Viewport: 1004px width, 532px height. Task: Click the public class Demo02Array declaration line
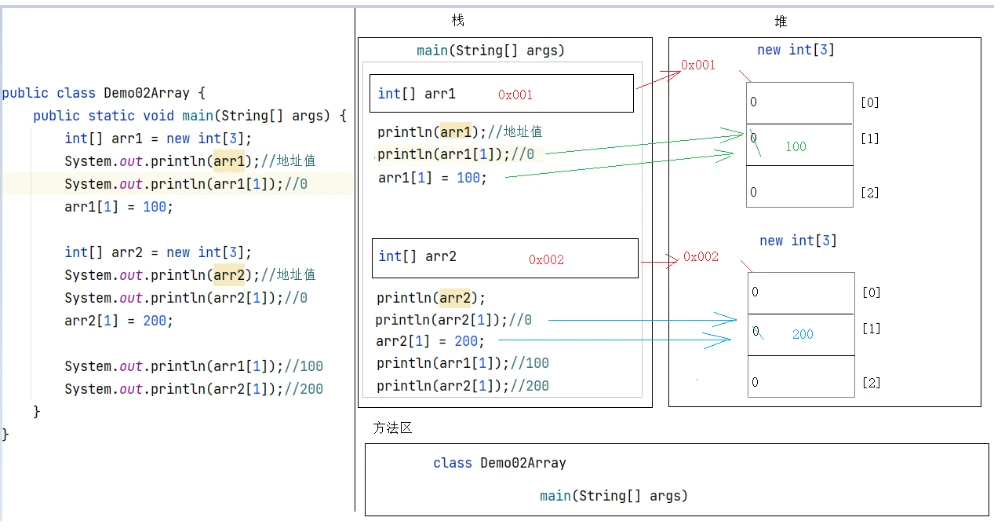tap(104, 93)
